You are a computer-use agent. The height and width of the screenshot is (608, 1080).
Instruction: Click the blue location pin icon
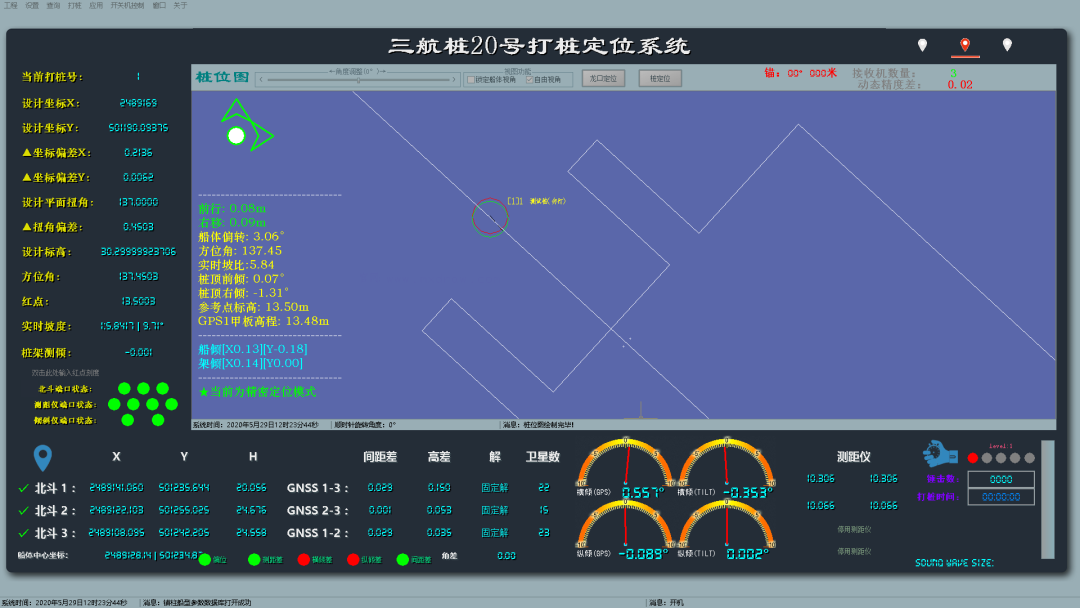click(43, 458)
